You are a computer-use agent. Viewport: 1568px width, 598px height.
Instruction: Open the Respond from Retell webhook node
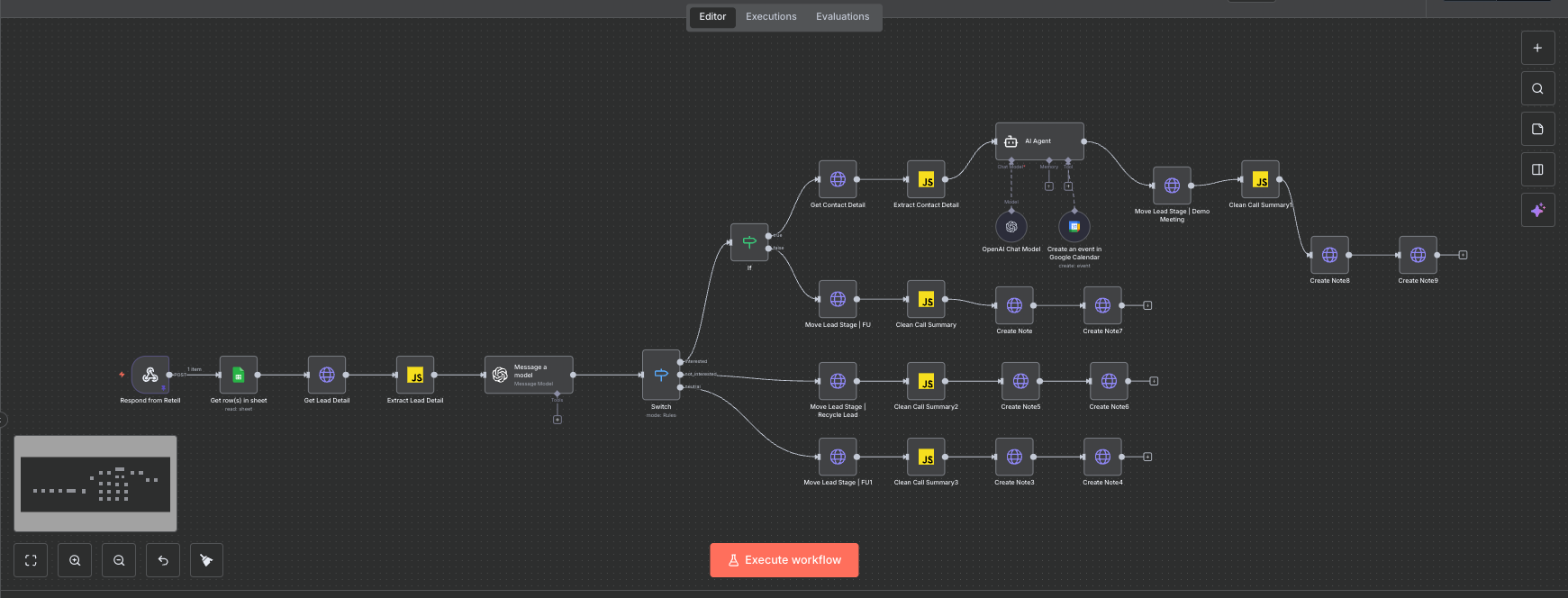point(150,375)
